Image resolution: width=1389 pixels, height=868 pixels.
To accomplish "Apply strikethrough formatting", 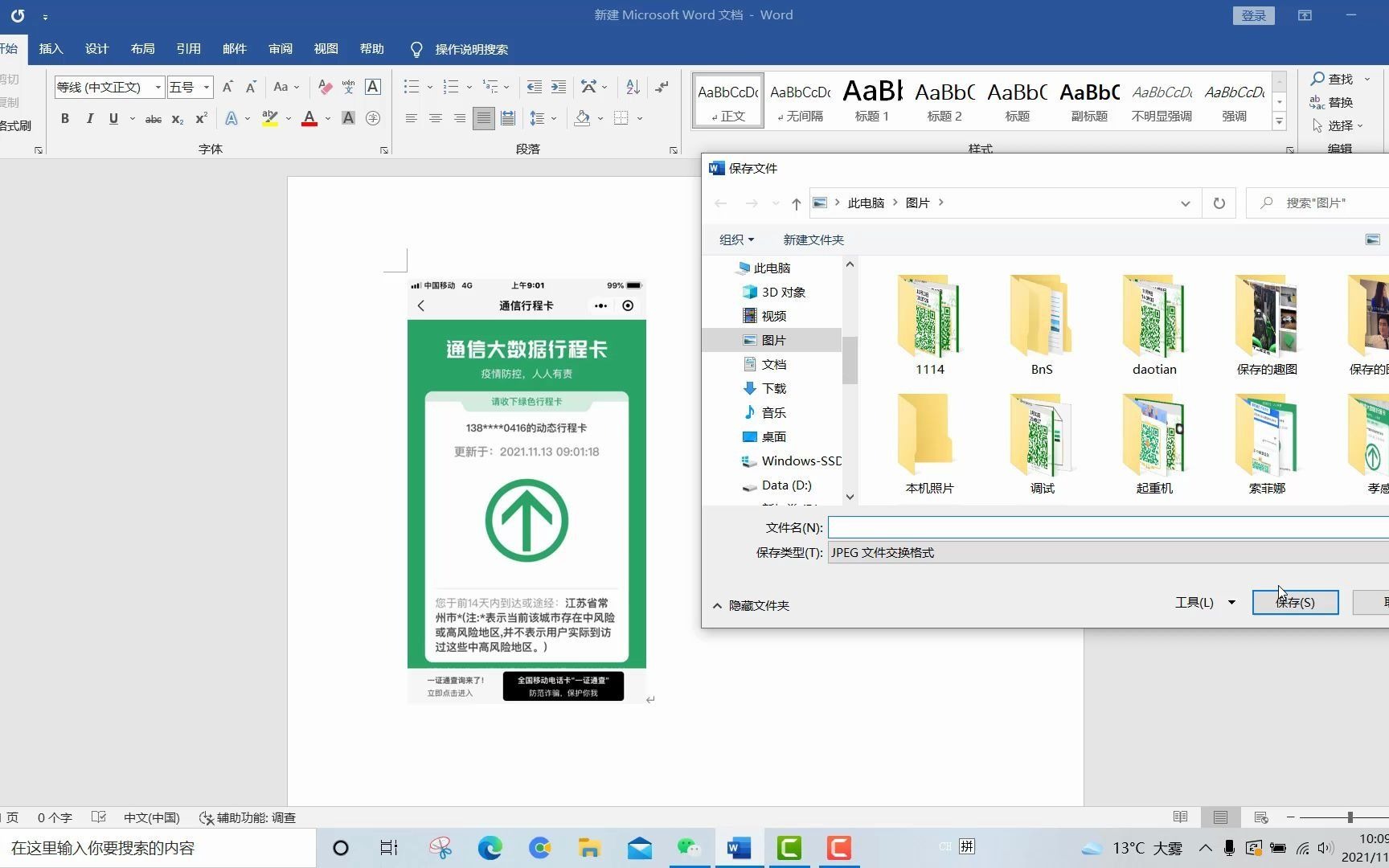I will click(x=153, y=118).
